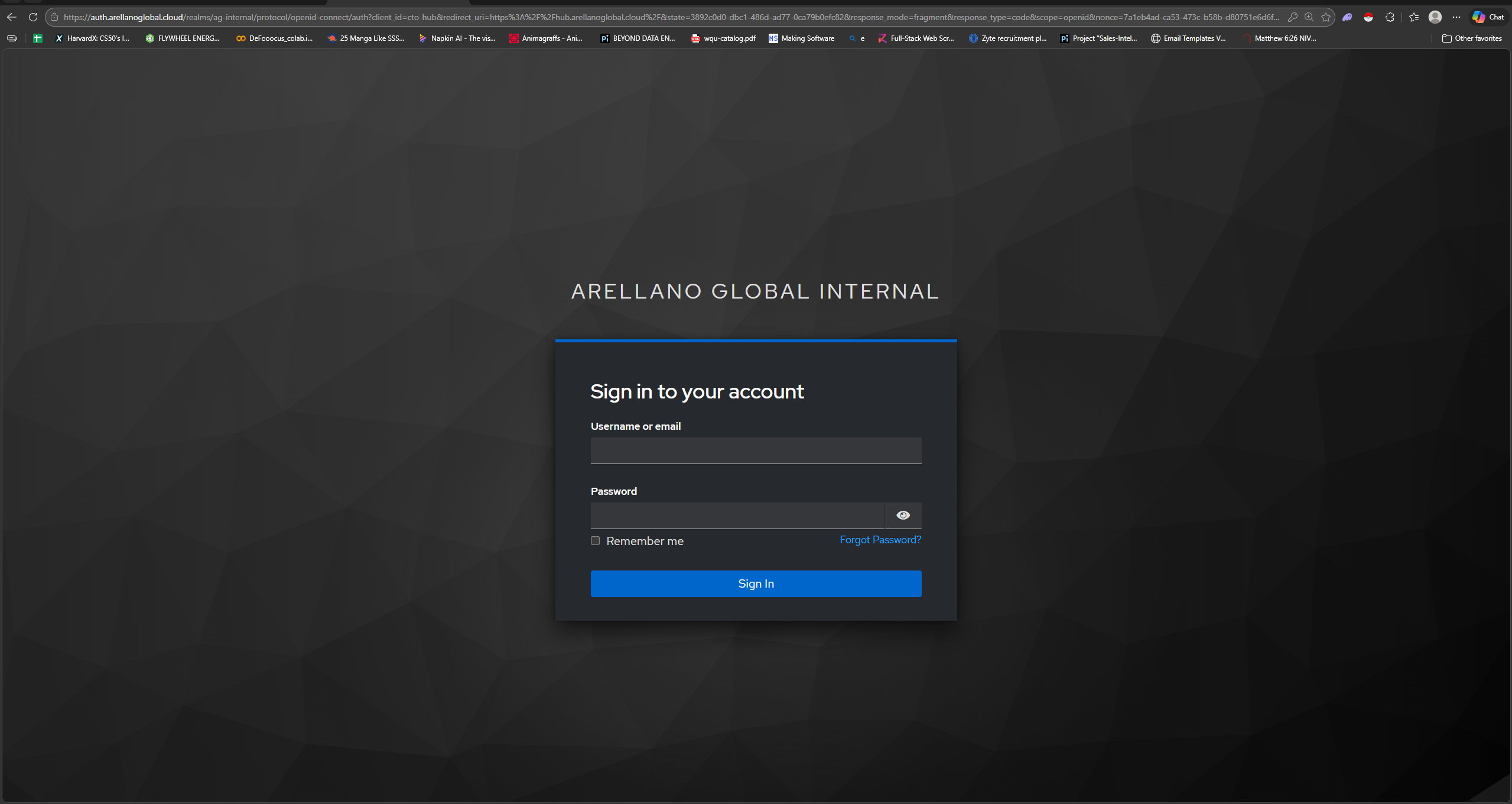Click the Password input field
The image size is (1512, 804).
737,516
